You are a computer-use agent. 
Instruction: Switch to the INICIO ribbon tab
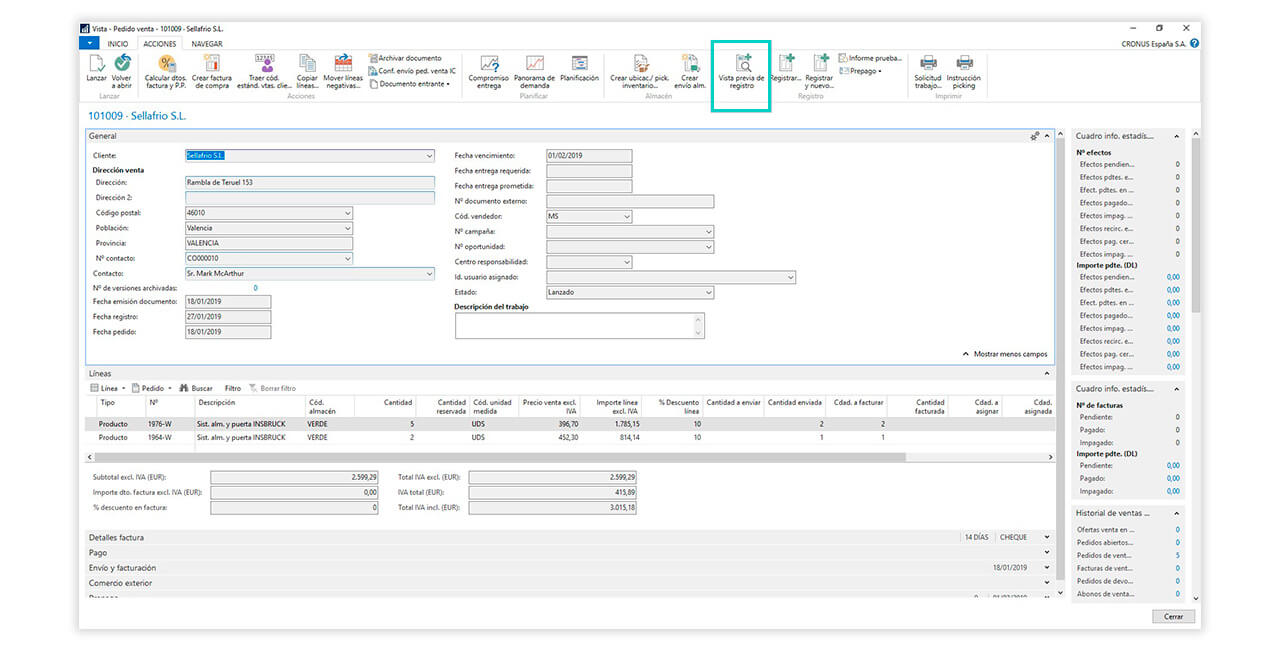coord(118,44)
